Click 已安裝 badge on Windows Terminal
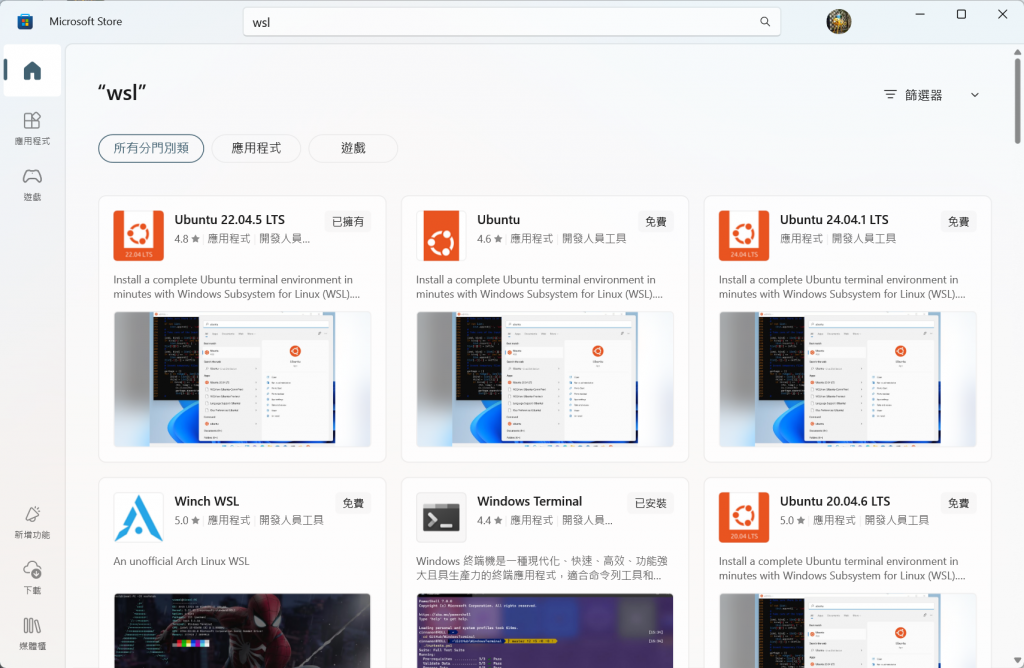Viewport: 1024px width, 668px height. [x=650, y=503]
